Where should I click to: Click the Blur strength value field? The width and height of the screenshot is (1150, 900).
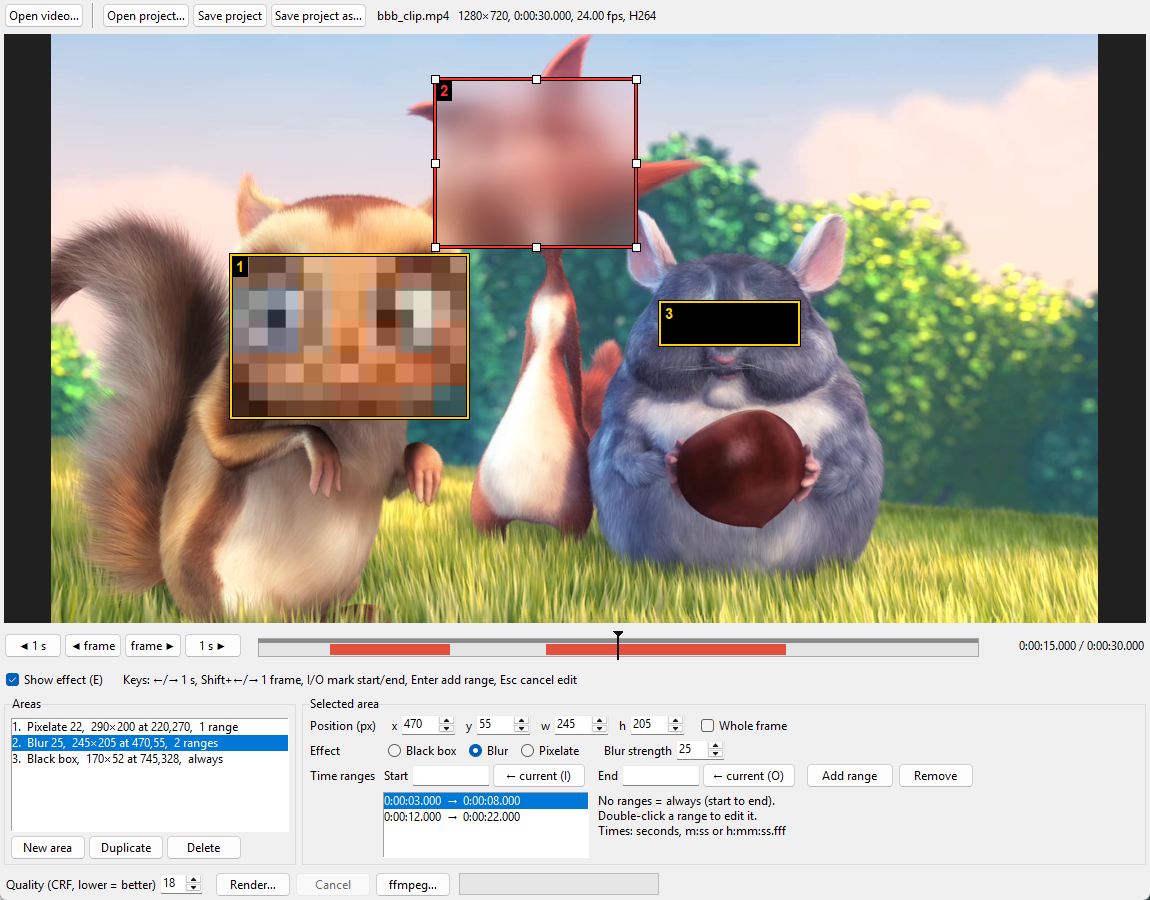(x=692, y=750)
